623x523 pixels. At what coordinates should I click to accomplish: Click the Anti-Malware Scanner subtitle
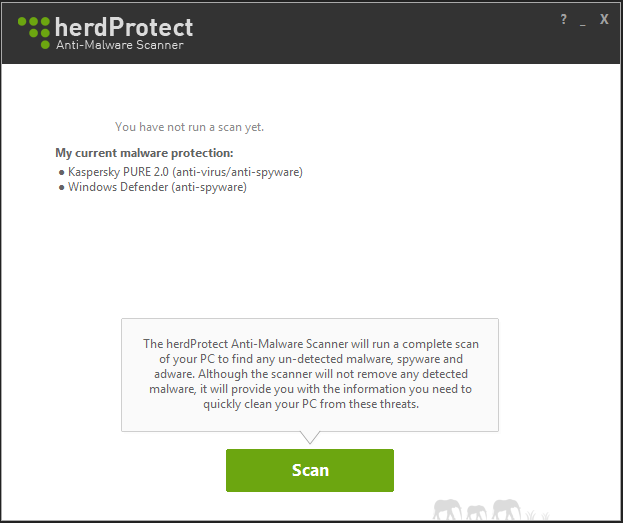(x=120, y=45)
